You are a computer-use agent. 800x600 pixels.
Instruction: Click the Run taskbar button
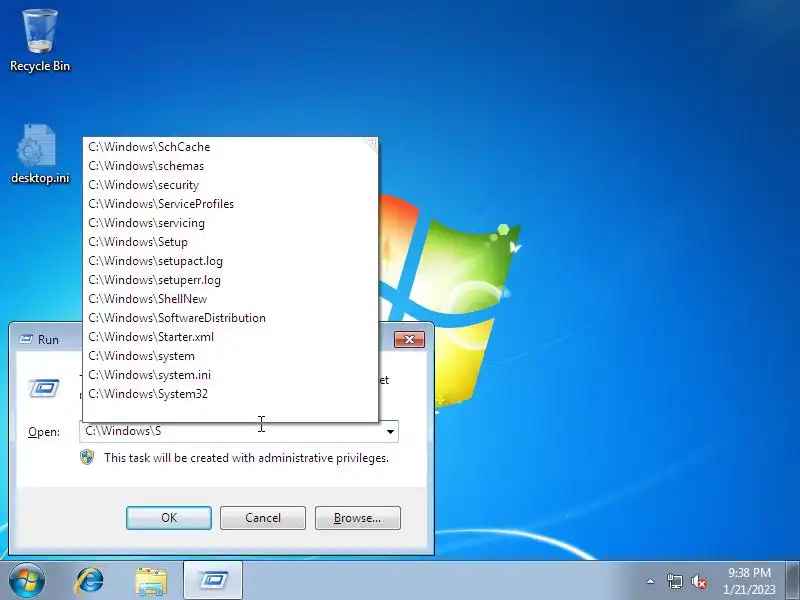pos(213,581)
